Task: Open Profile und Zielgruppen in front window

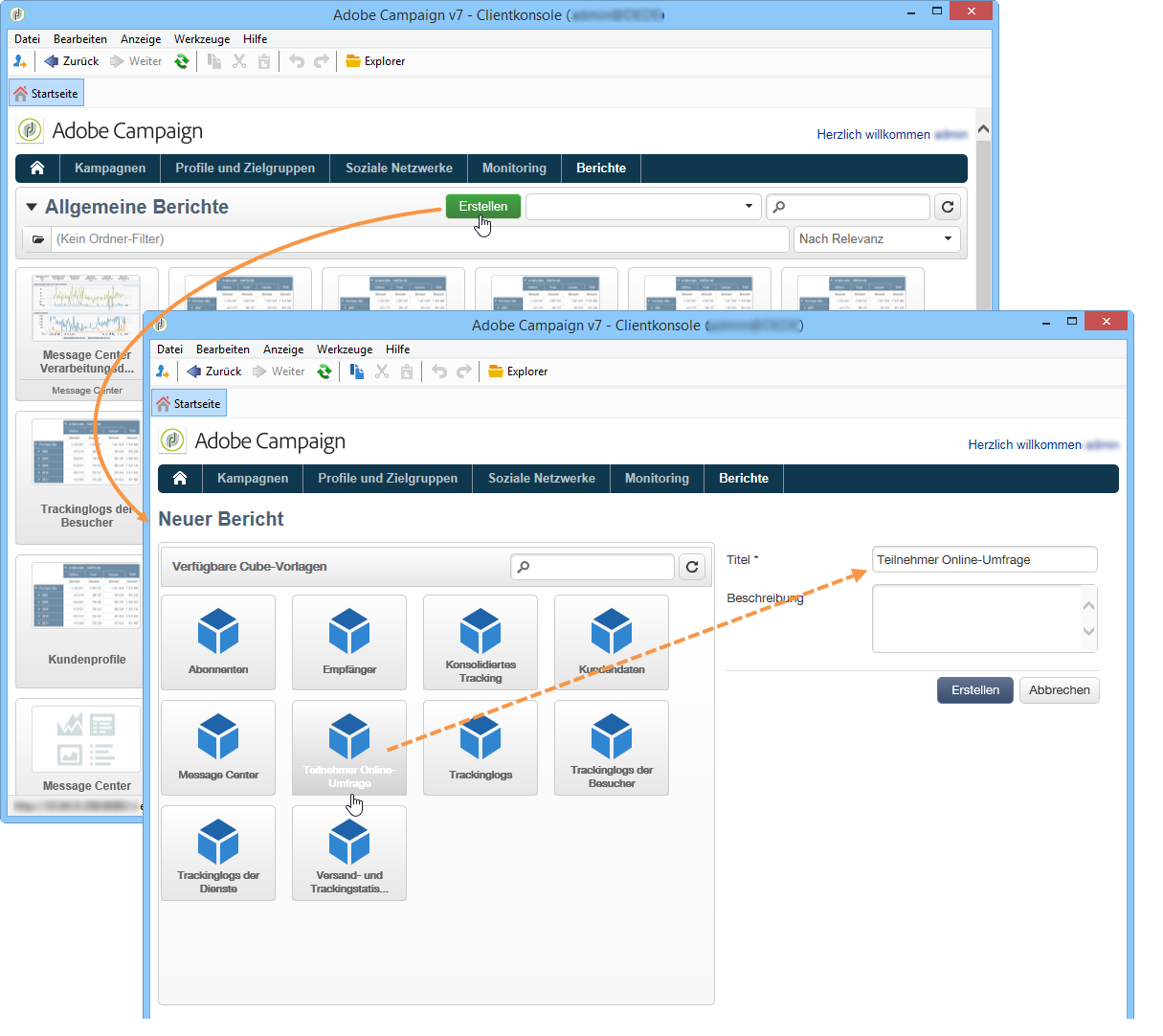Action: 388,478
